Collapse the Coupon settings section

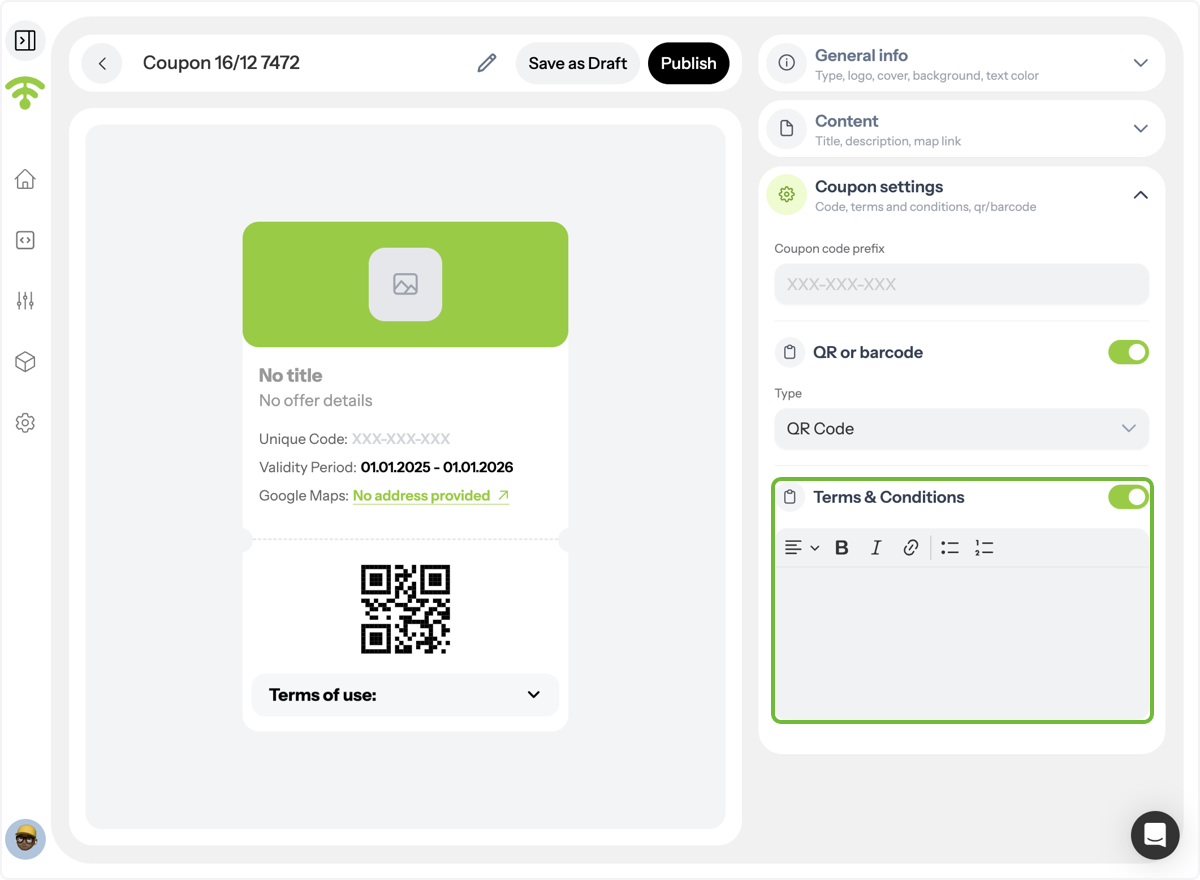coord(1141,195)
